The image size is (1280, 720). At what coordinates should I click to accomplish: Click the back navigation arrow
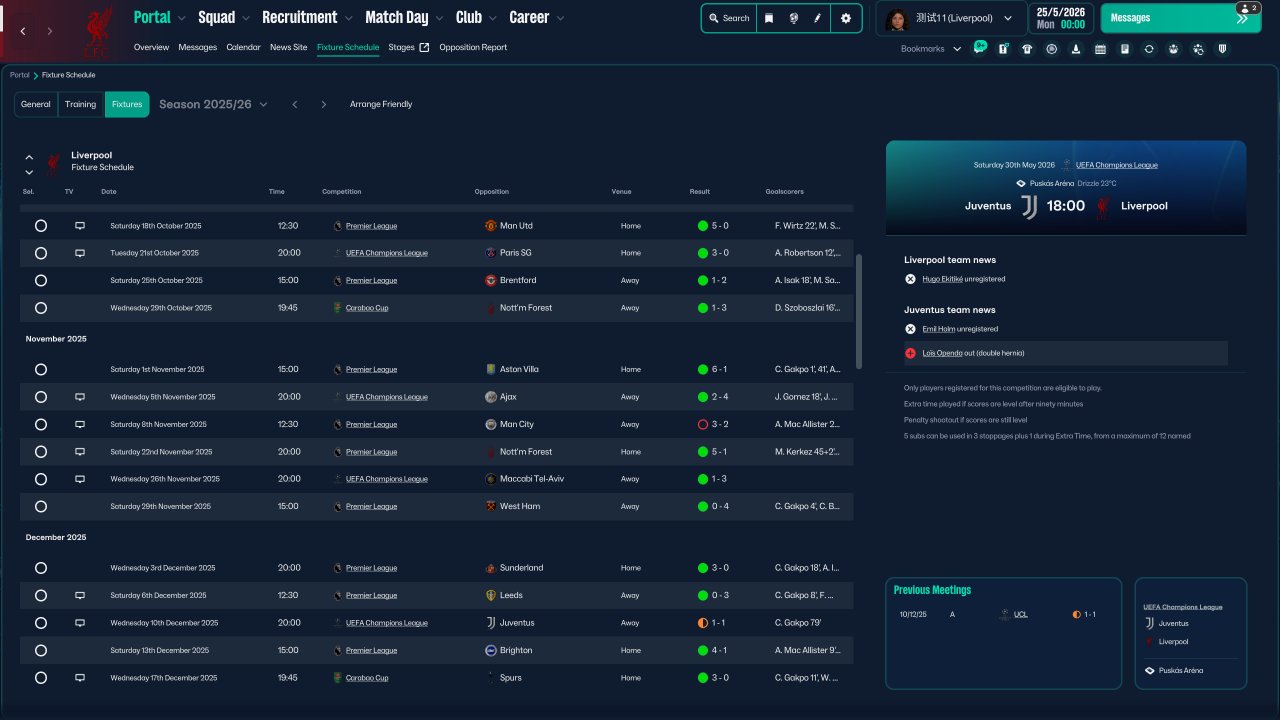pyautogui.click(x=23, y=32)
